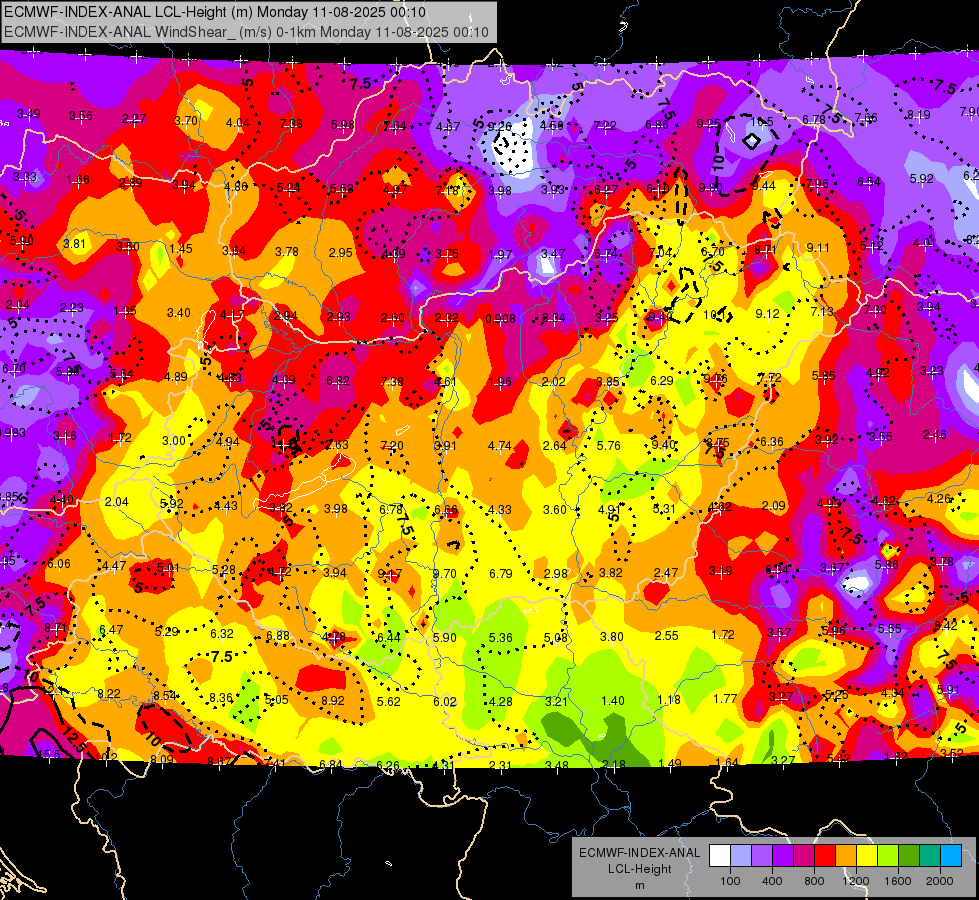Click grid value 8.19
This screenshot has height=900, width=979.
tap(918, 114)
